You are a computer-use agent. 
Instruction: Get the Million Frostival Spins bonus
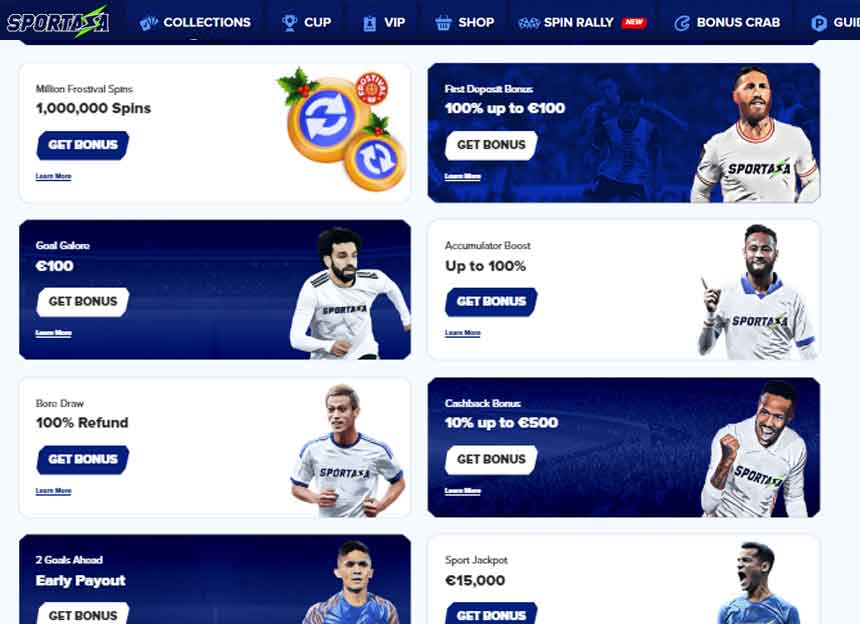click(x=83, y=145)
